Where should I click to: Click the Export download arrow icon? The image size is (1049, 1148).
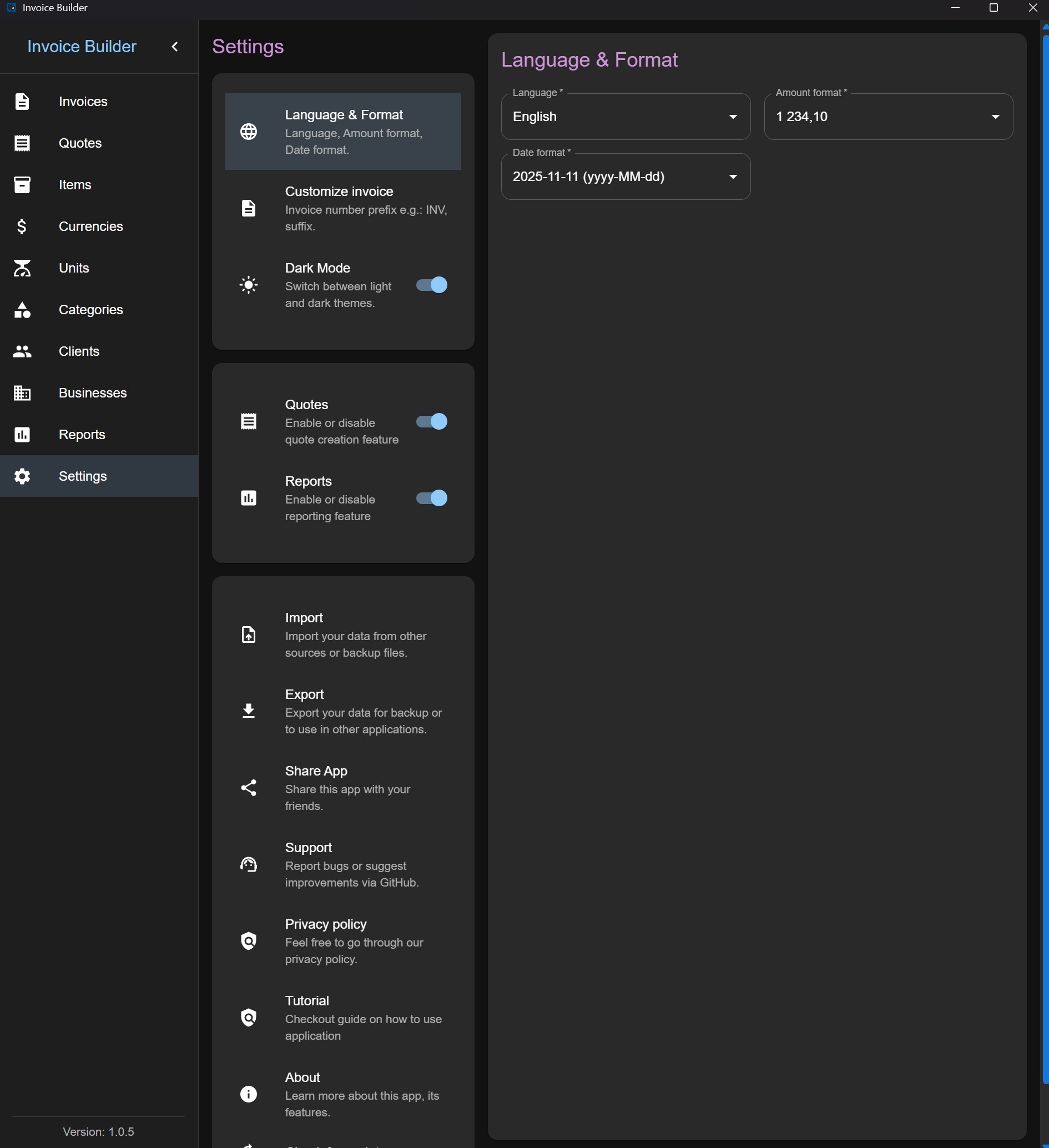pyautogui.click(x=248, y=711)
